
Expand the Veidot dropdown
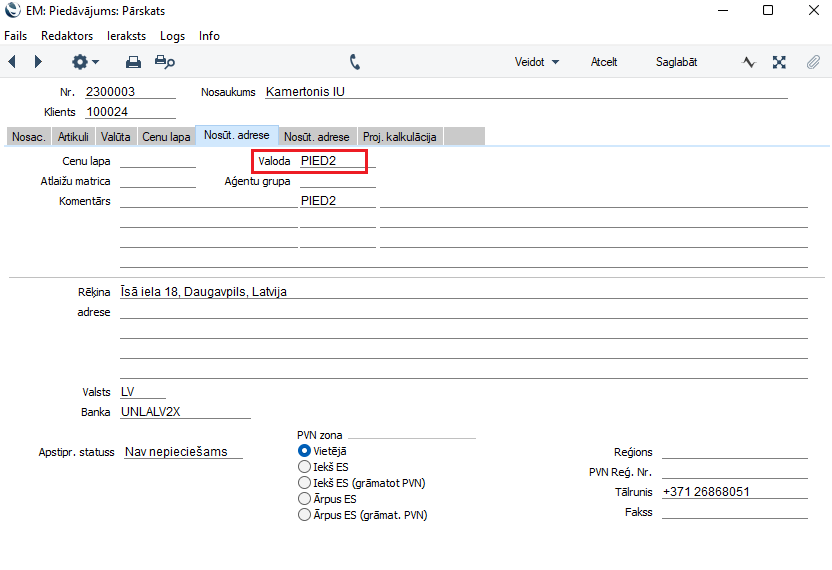[536, 62]
